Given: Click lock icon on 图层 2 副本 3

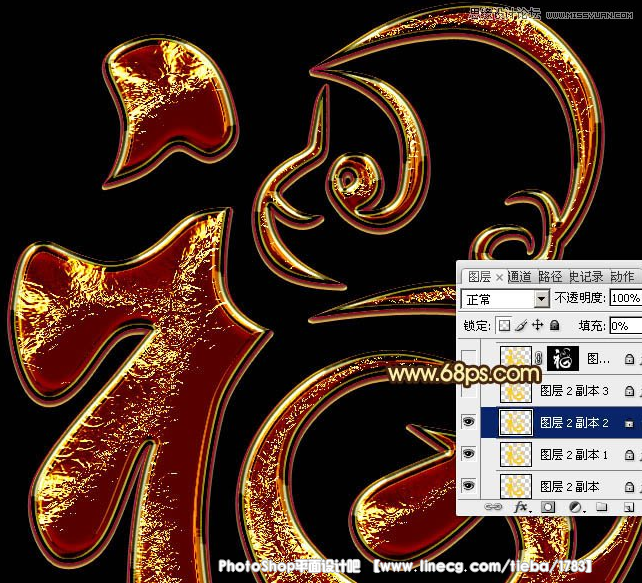Looking at the screenshot, I should (x=629, y=391).
